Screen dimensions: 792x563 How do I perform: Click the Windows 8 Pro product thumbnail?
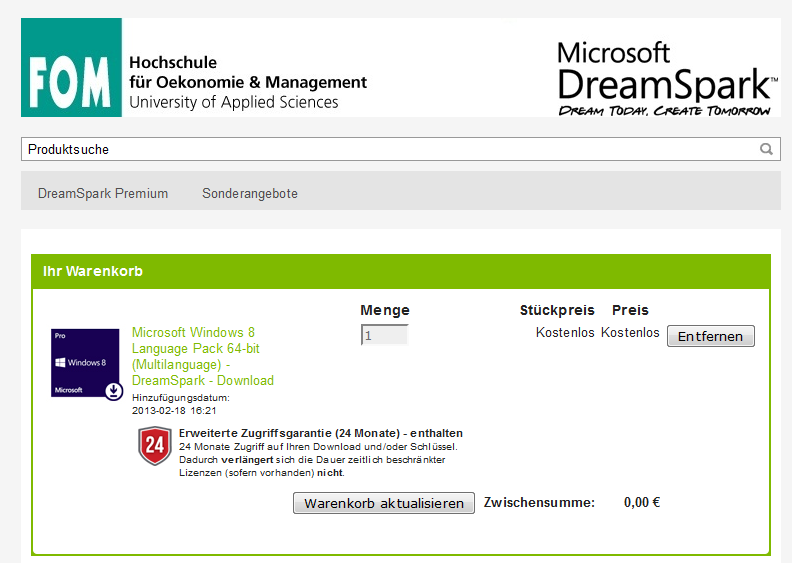[x=86, y=364]
